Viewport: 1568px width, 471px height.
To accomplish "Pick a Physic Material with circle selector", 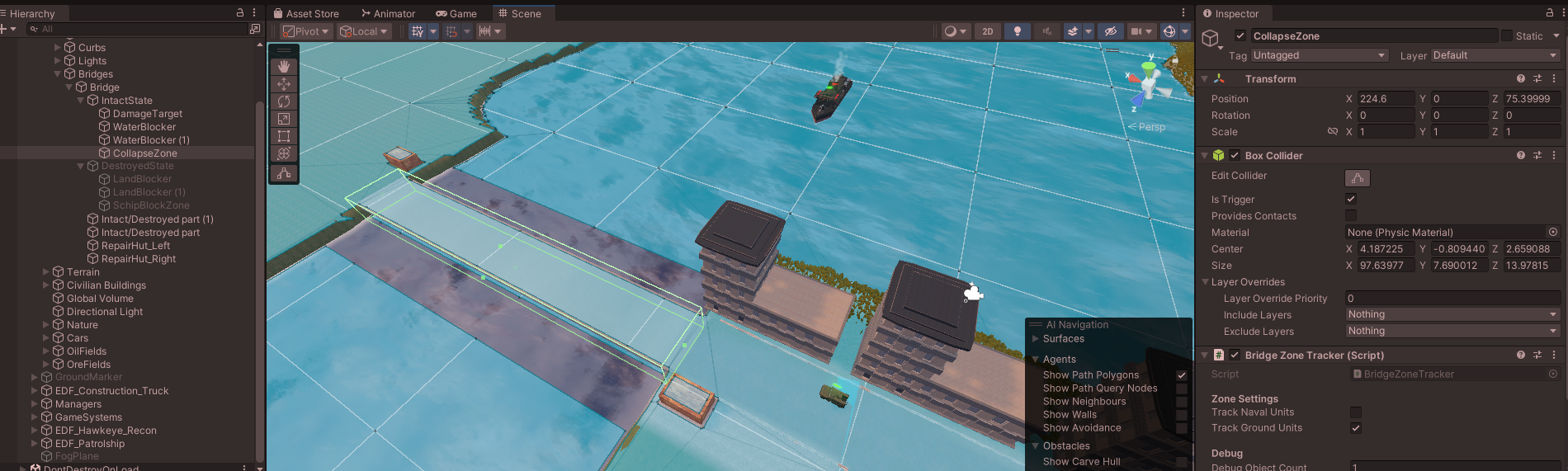I will pos(1553,233).
